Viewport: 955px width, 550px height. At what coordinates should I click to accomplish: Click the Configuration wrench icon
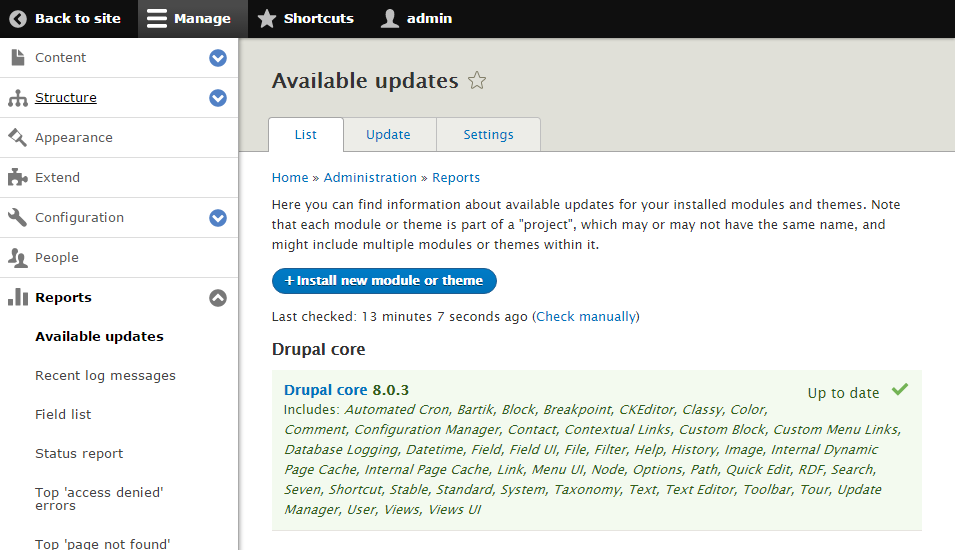18,217
